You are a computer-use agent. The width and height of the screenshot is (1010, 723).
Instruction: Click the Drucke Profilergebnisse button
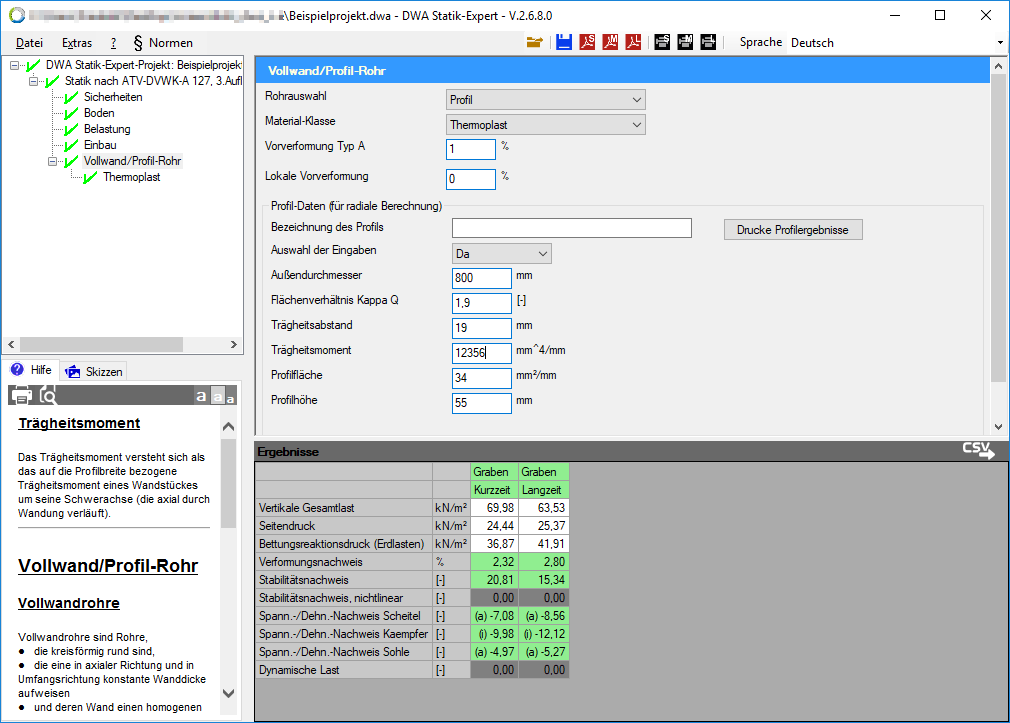792,230
